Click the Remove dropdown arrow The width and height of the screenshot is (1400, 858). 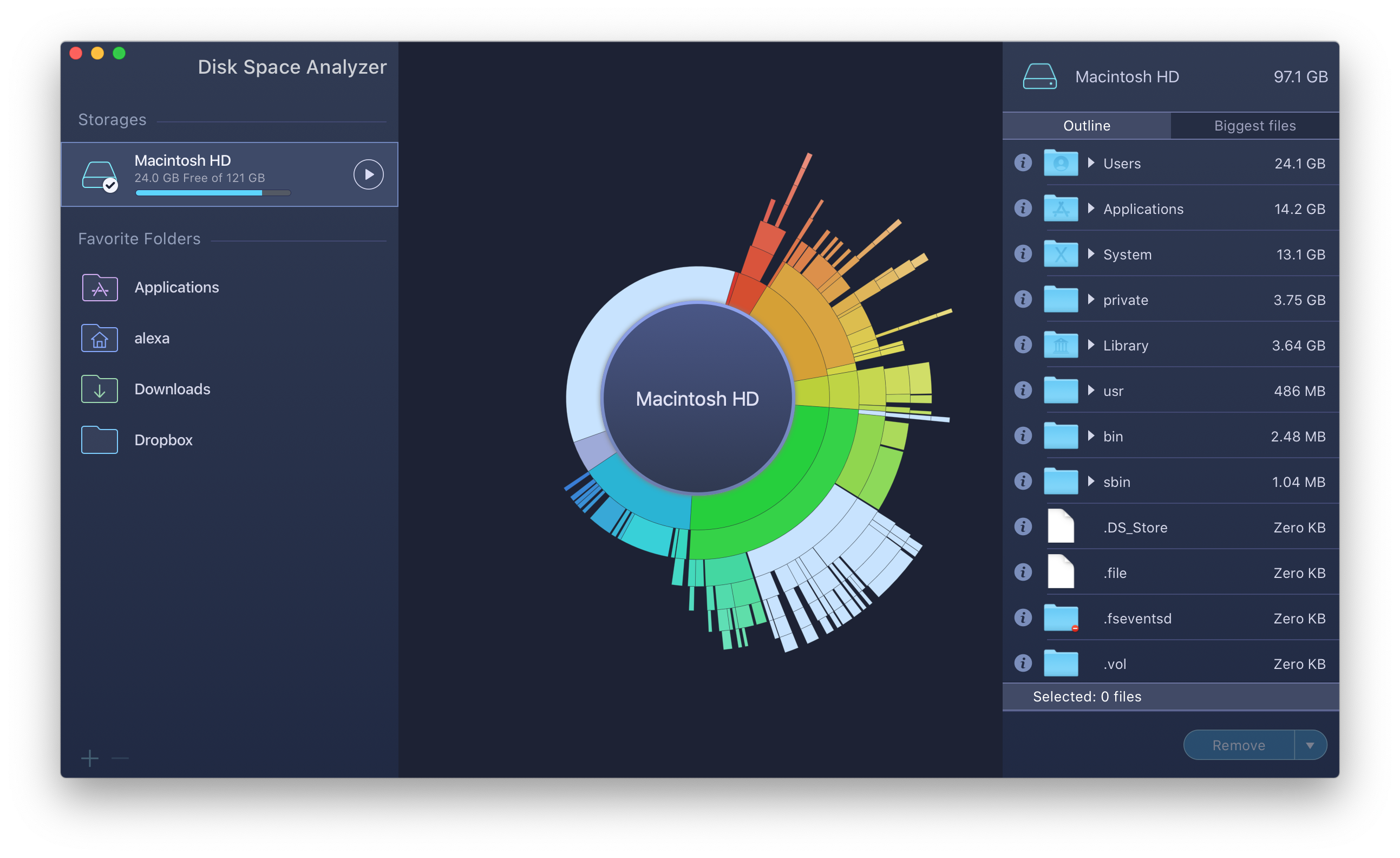coord(1314,744)
